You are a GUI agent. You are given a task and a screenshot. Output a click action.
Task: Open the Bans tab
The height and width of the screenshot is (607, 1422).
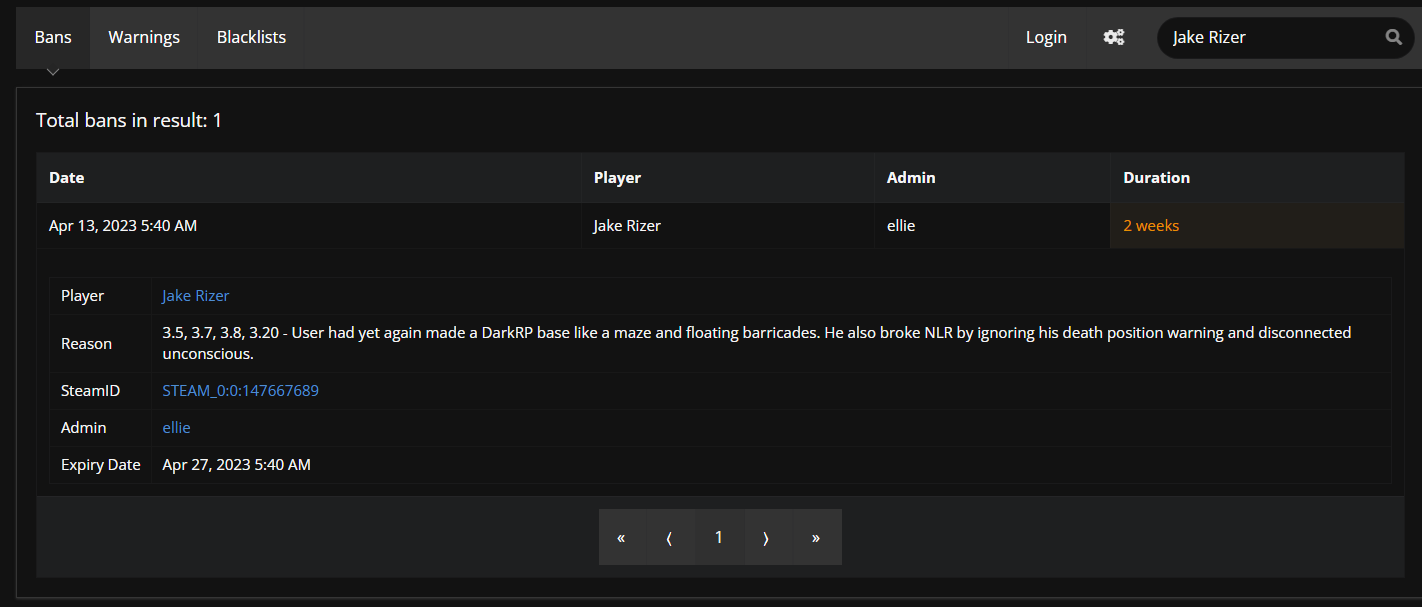(x=53, y=37)
